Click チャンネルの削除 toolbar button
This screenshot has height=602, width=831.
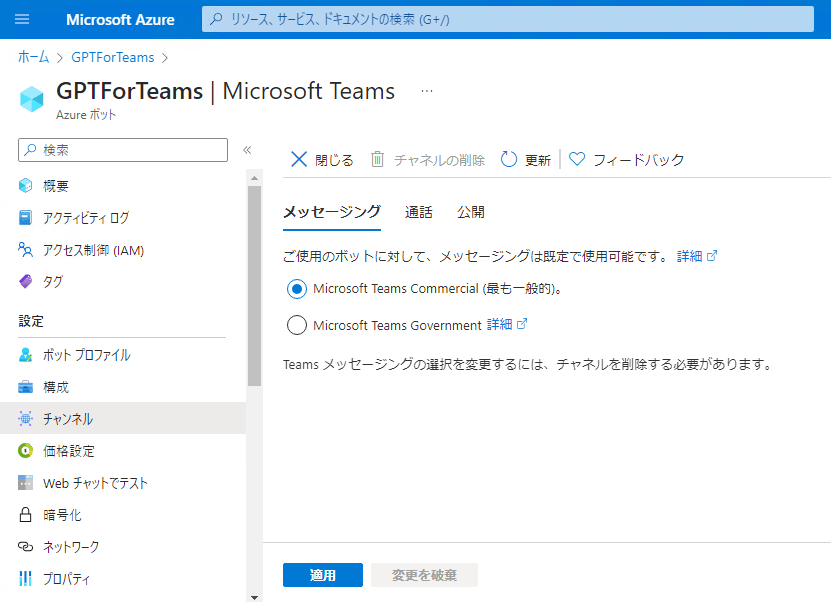point(428,159)
